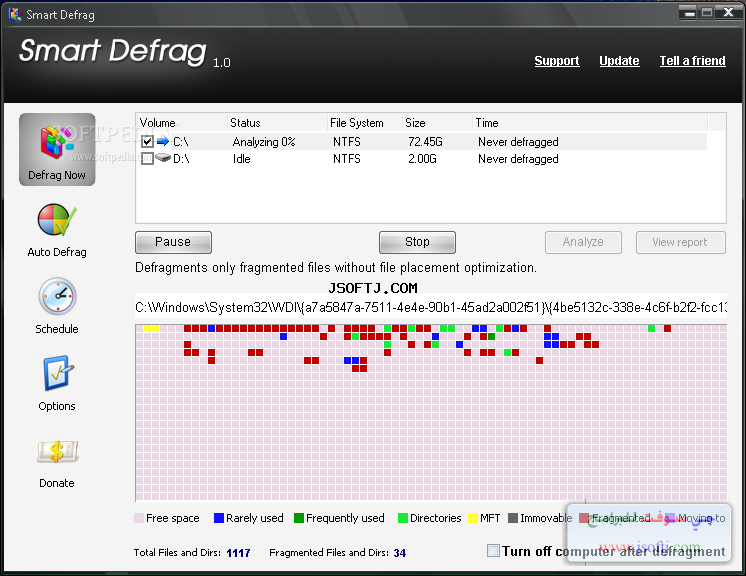Open the Schedule section
This screenshot has height=576, width=746.
pyautogui.click(x=57, y=306)
